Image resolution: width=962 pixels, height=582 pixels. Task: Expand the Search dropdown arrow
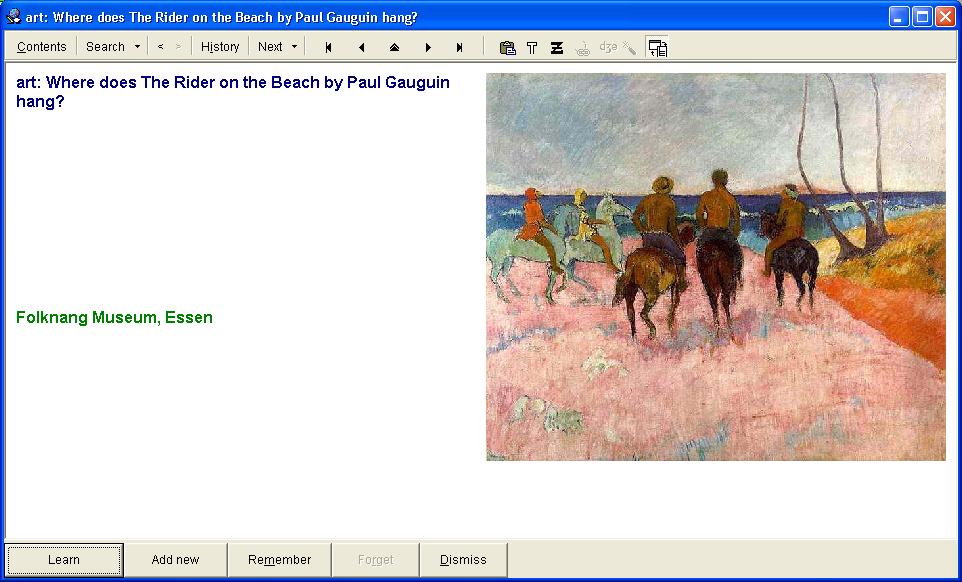coord(137,47)
